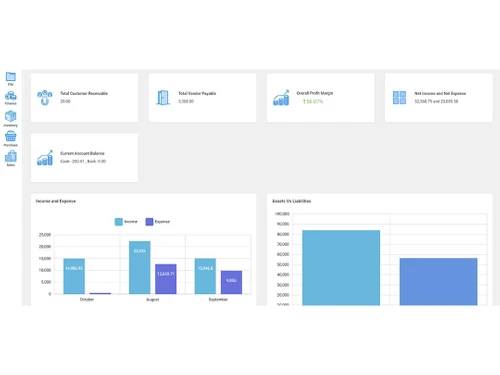Click the net income and expense amounts
Image resolution: width=500 pixels, height=375 pixels.
[436, 101]
